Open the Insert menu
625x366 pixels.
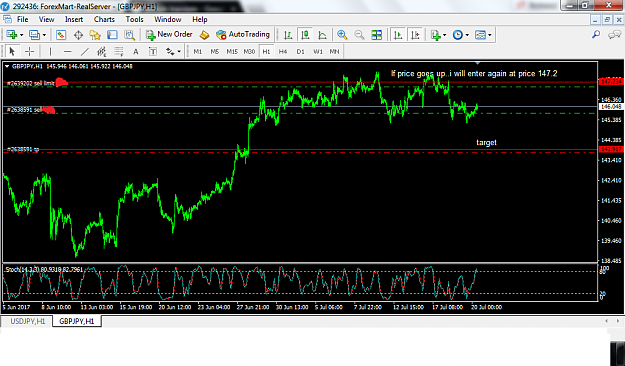(x=74, y=20)
